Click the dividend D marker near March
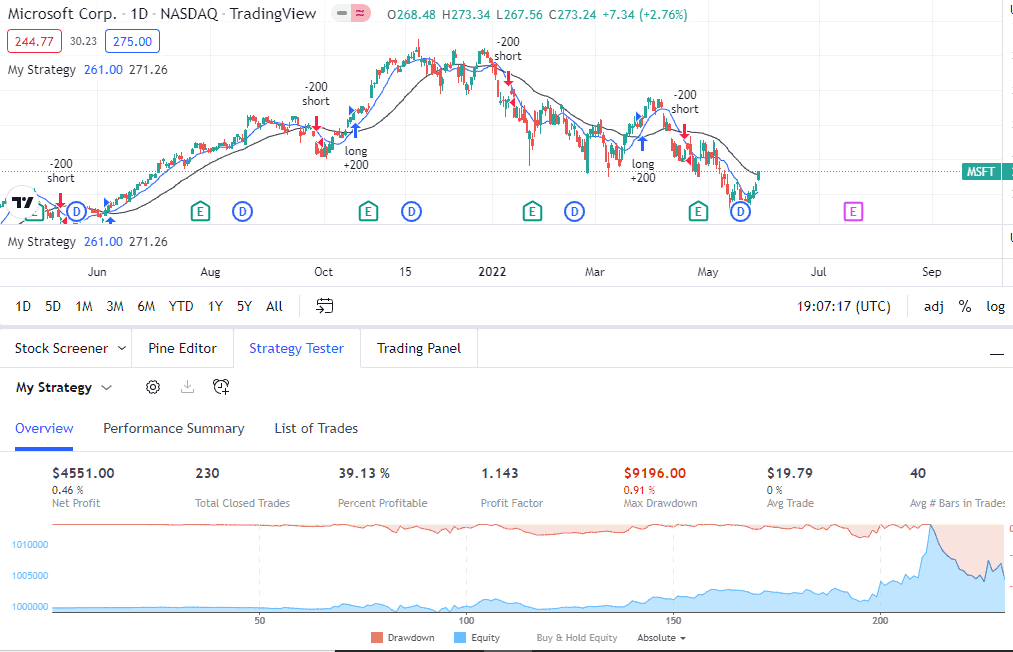The height and width of the screenshot is (652, 1013). pyautogui.click(x=574, y=211)
